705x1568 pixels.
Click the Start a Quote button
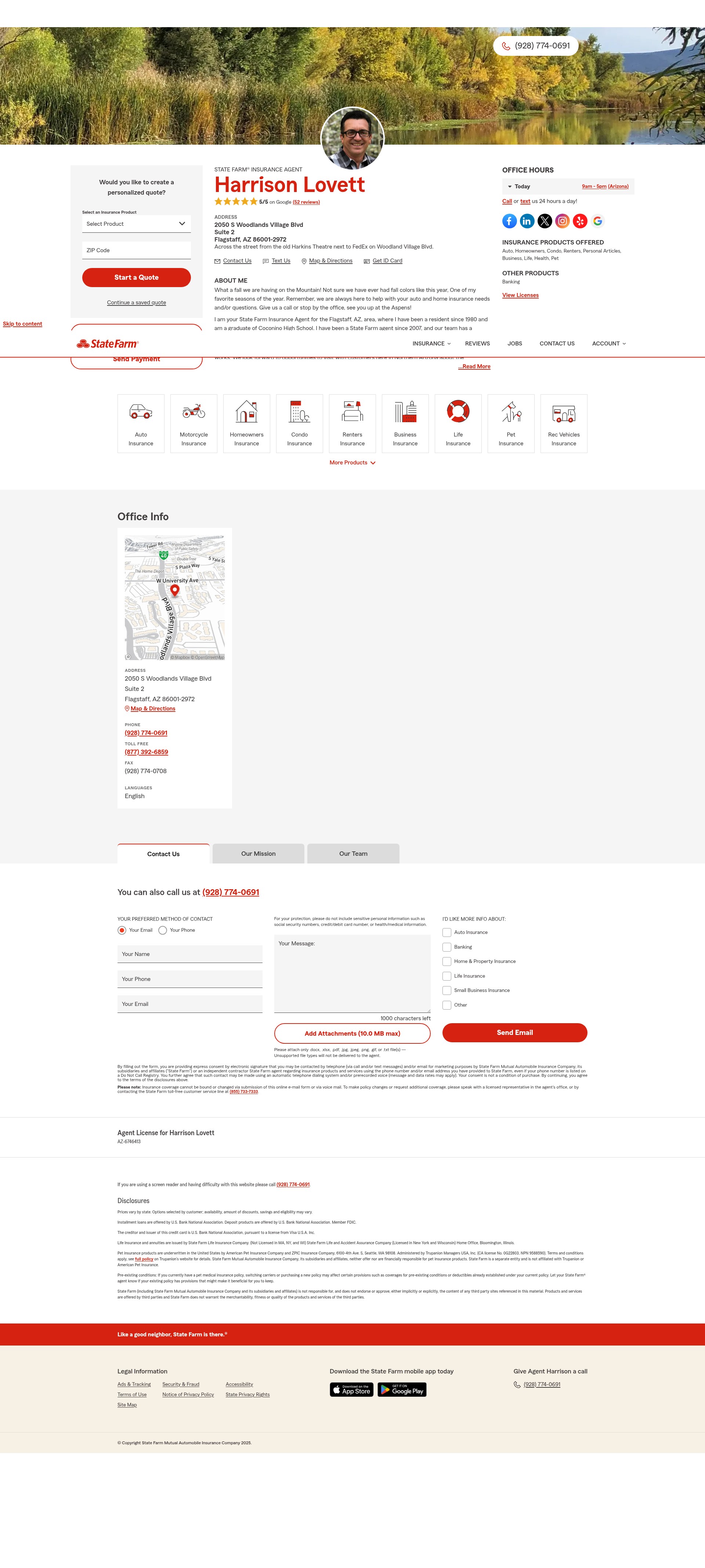click(136, 278)
